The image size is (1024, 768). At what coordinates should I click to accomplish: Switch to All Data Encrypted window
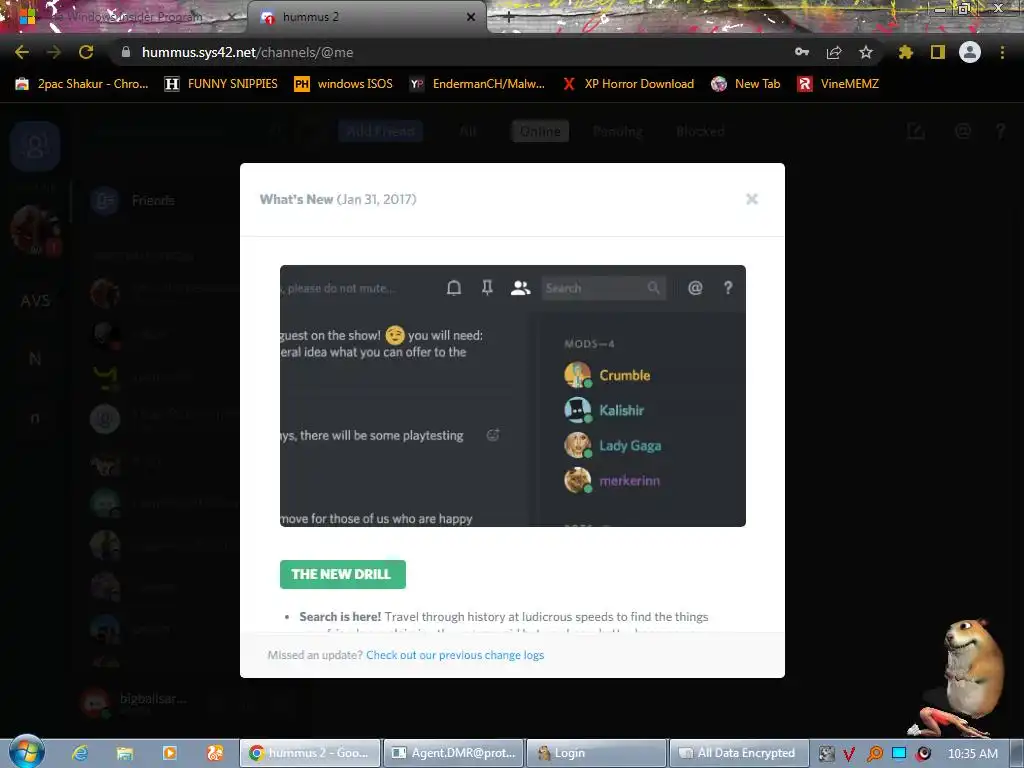point(739,753)
